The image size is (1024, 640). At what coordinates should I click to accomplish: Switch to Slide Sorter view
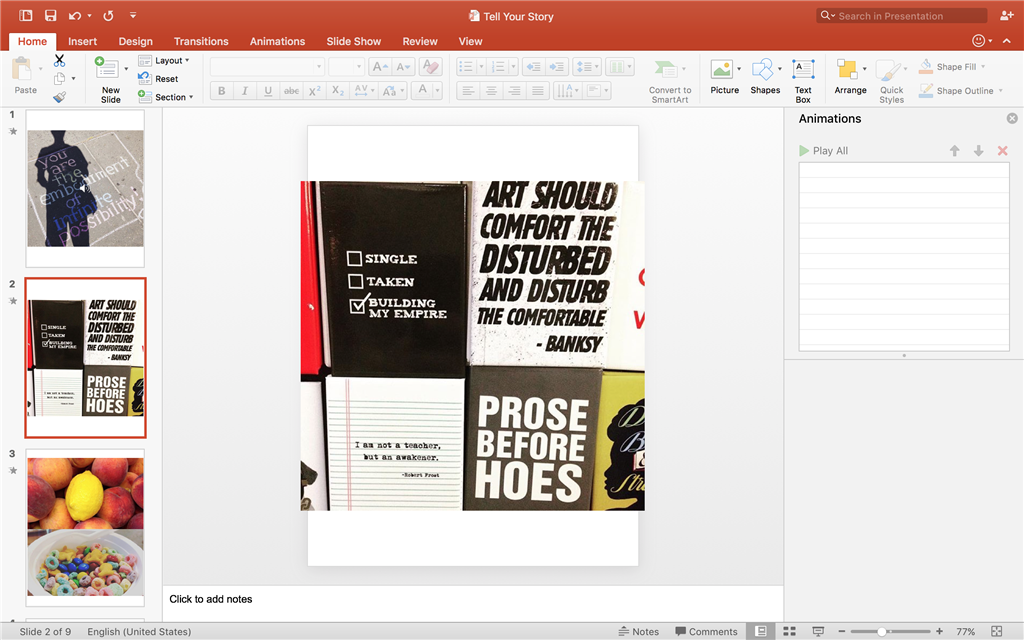789,631
